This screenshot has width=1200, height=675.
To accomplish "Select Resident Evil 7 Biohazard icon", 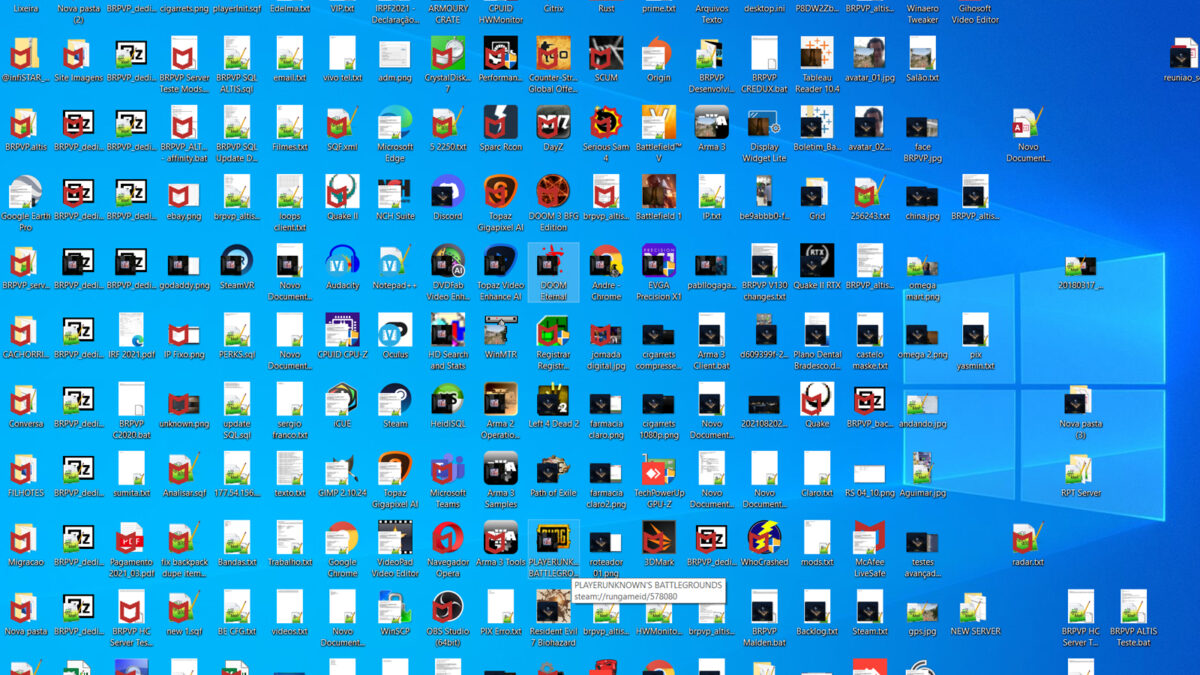I will pos(553,606).
